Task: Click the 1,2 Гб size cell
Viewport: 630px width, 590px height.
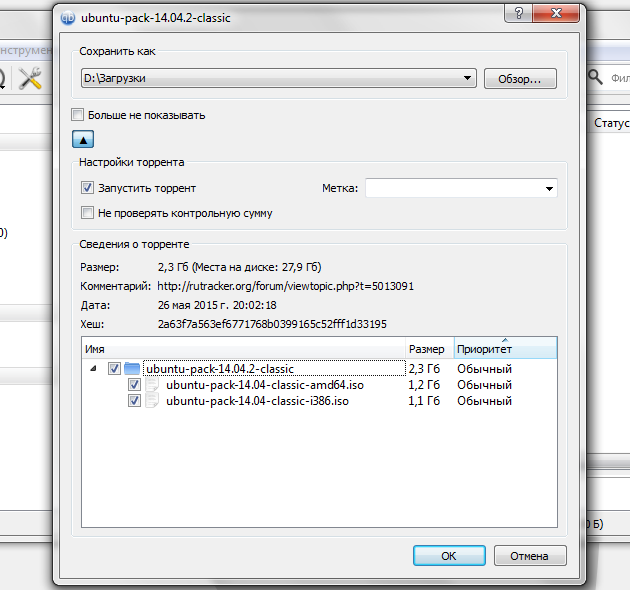Action: (424, 385)
